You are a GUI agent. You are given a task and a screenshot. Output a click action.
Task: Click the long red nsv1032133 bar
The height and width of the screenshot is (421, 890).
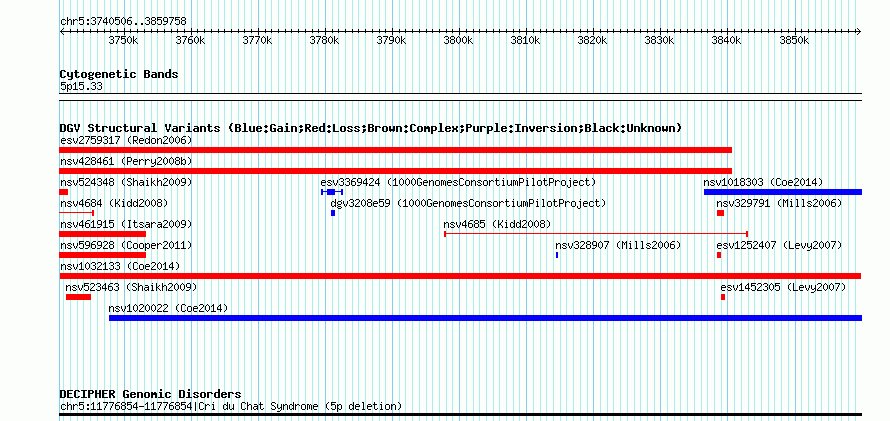click(x=460, y=276)
